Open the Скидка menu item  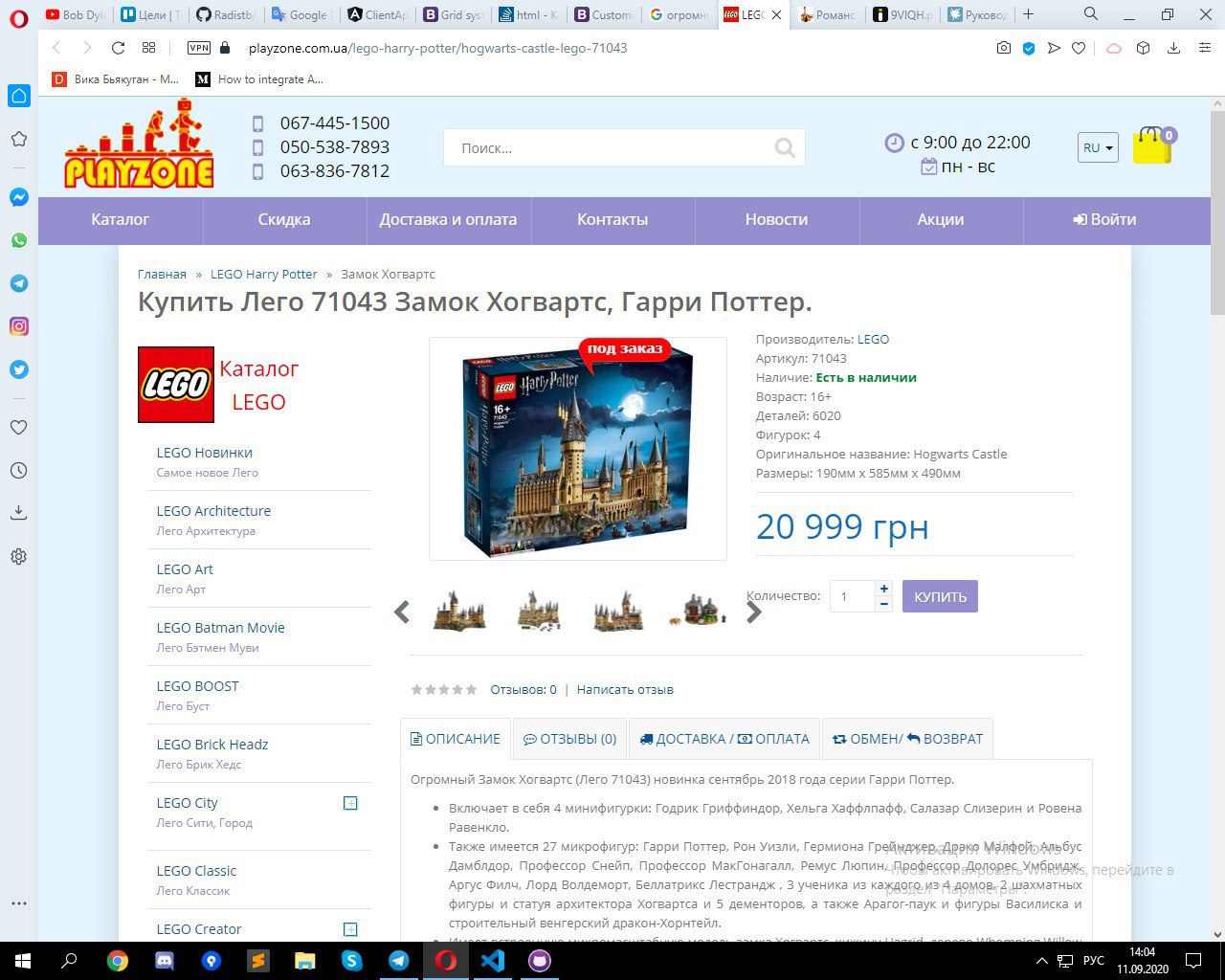coord(284,219)
